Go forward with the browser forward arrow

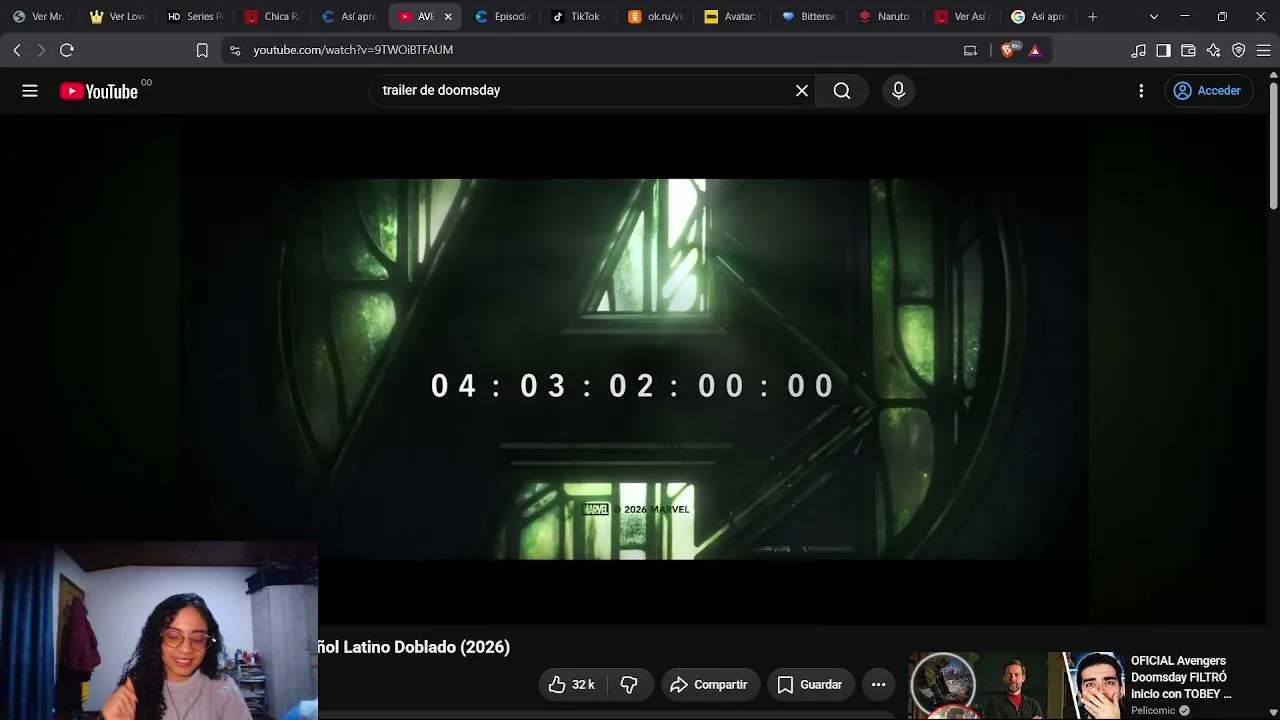[41, 50]
